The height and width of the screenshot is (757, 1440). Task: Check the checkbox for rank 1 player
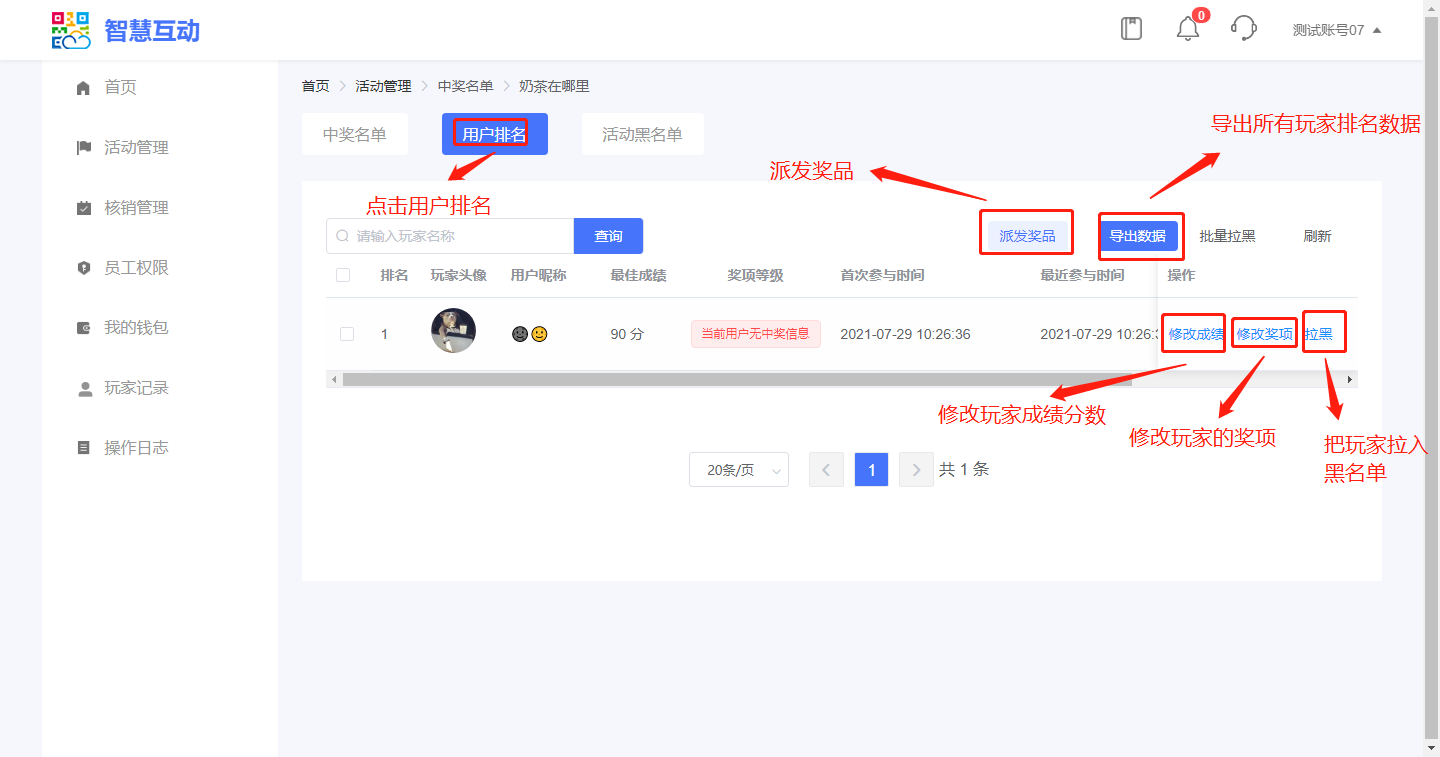(x=347, y=334)
